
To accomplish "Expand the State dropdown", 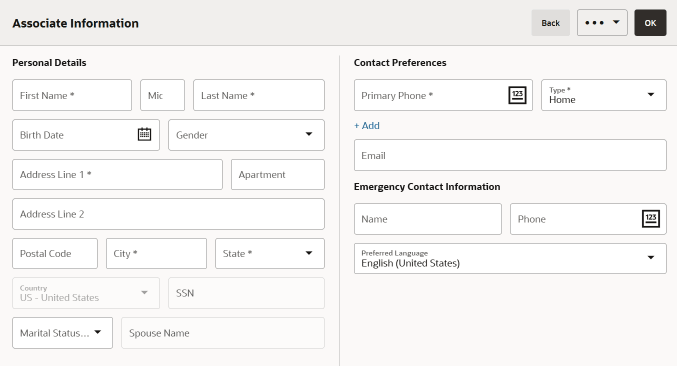I will 270,253.
